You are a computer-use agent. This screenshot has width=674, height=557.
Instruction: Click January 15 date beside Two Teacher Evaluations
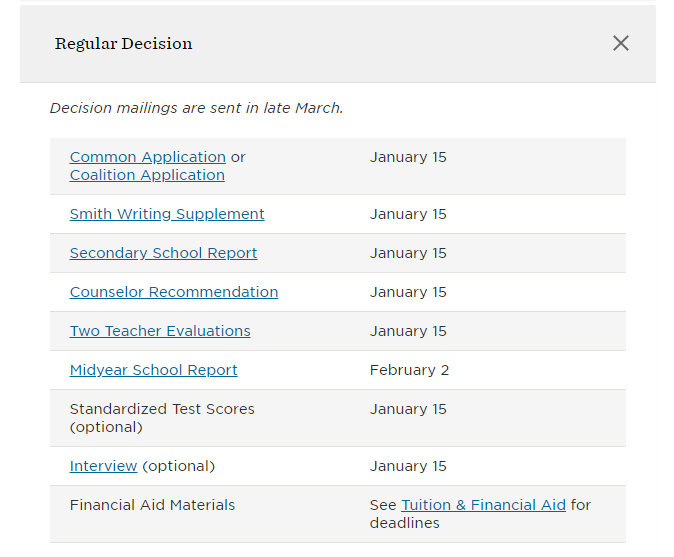(x=408, y=331)
